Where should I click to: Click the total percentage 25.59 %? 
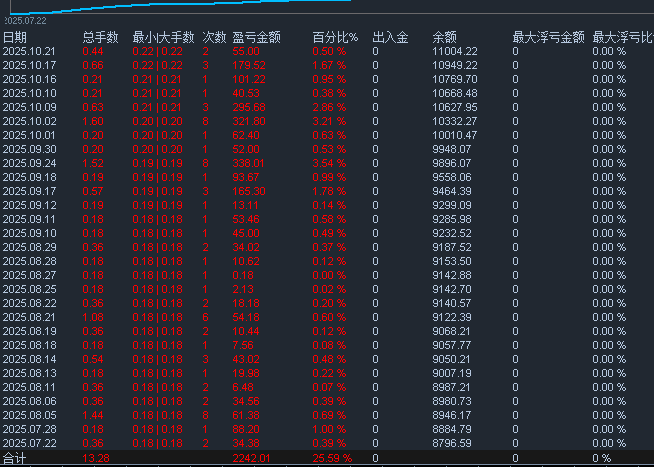(331, 458)
